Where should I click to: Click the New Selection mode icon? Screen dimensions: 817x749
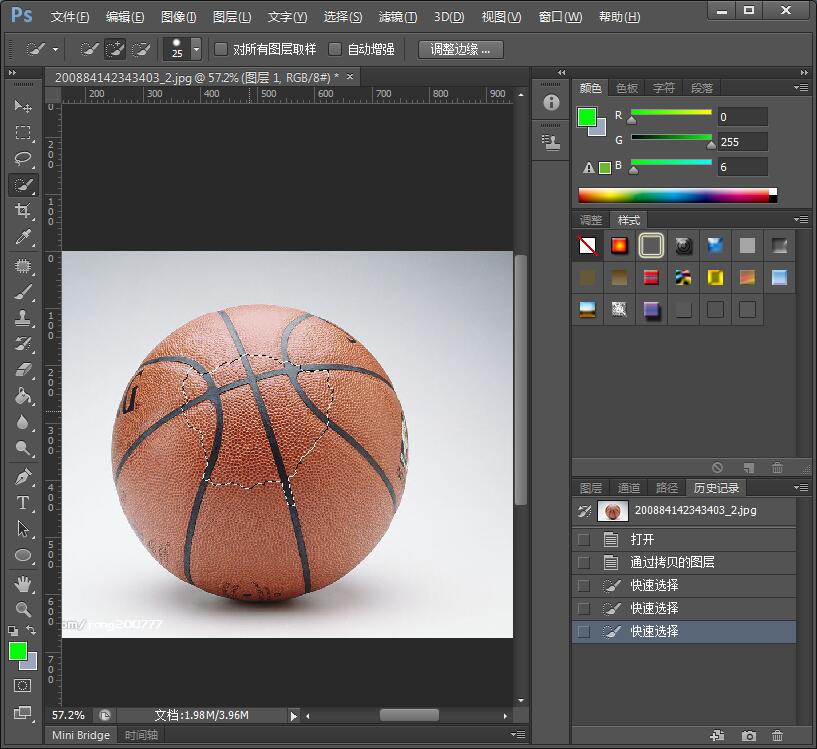coord(89,49)
